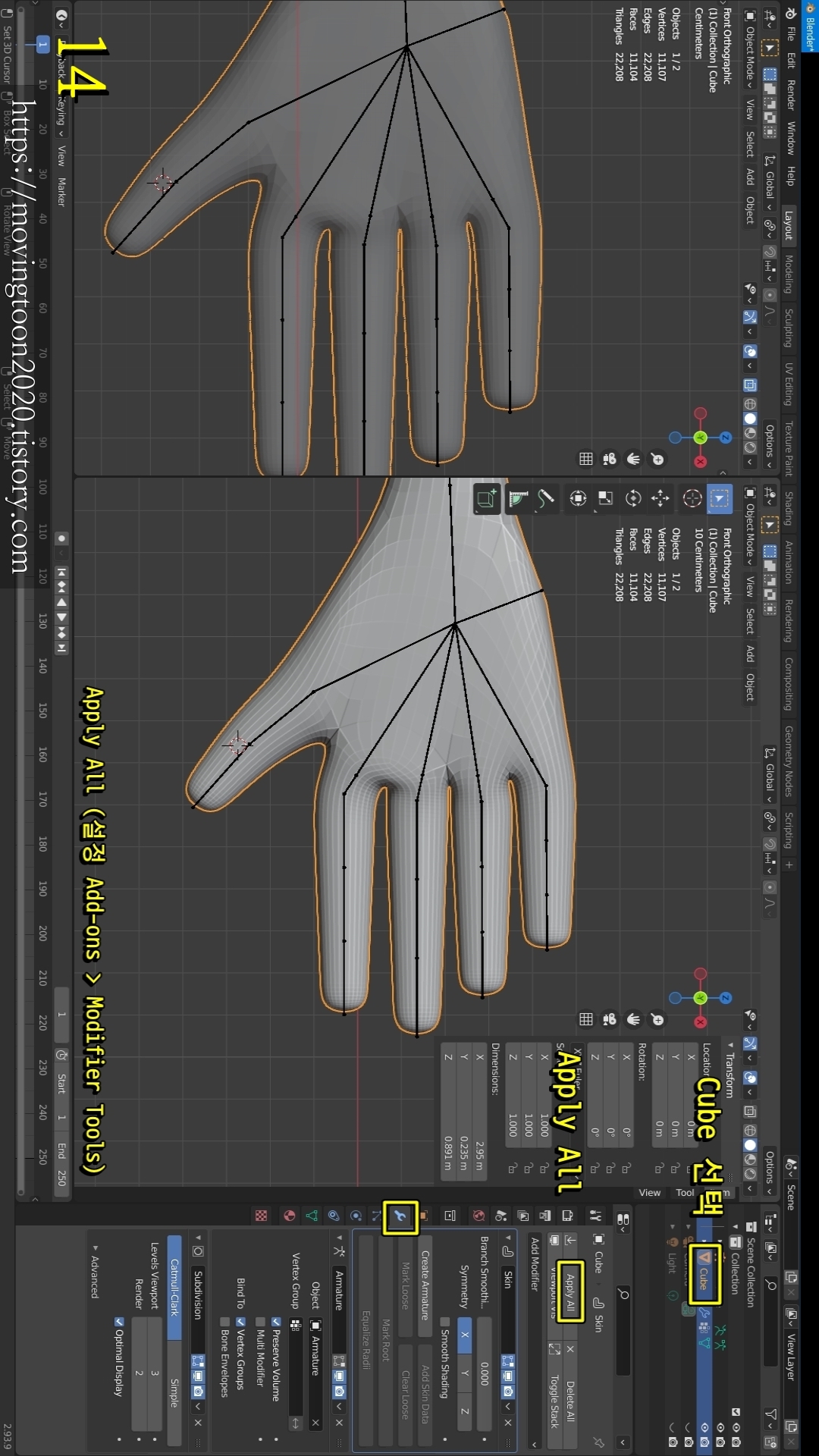Image resolution: width=819 pixels, height=1456 pixels.
Task: Toggle the Vertex Groups bind checkbox
Action: (240, 1322)
